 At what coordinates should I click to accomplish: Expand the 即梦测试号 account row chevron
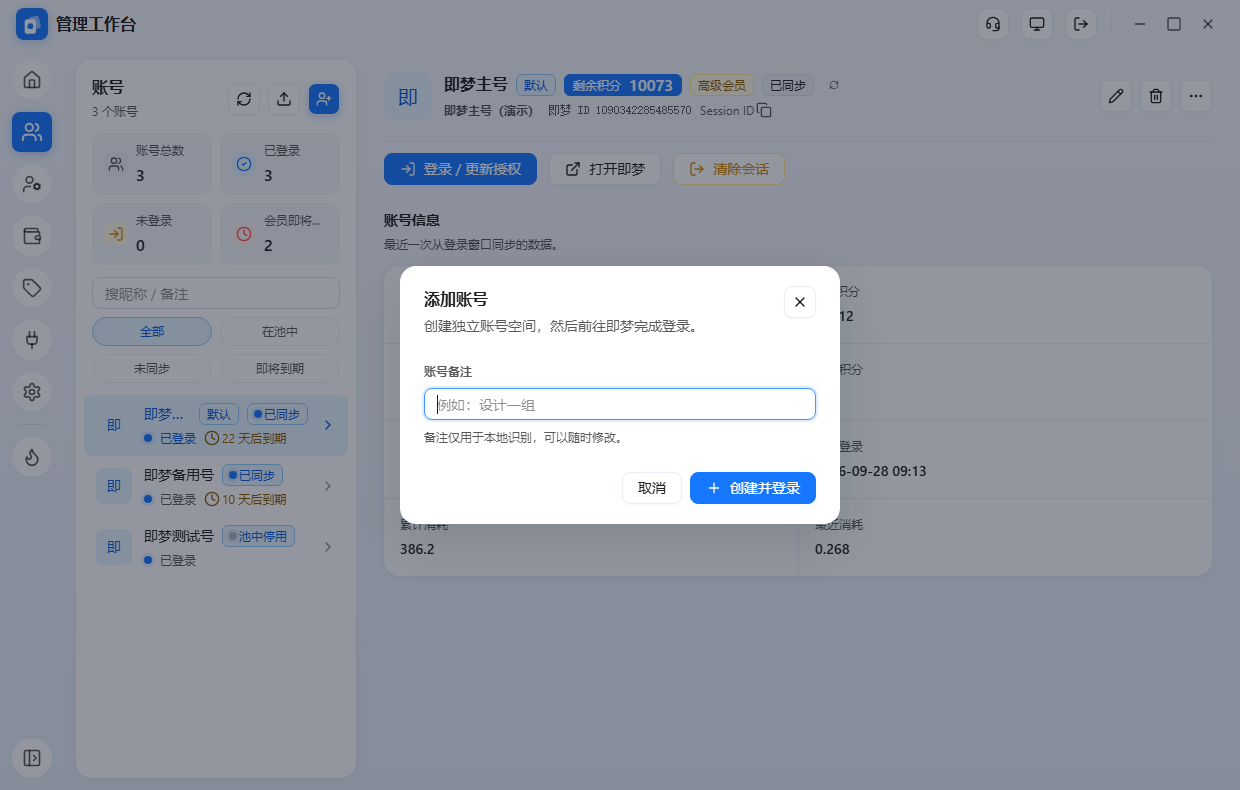(328, 547)
